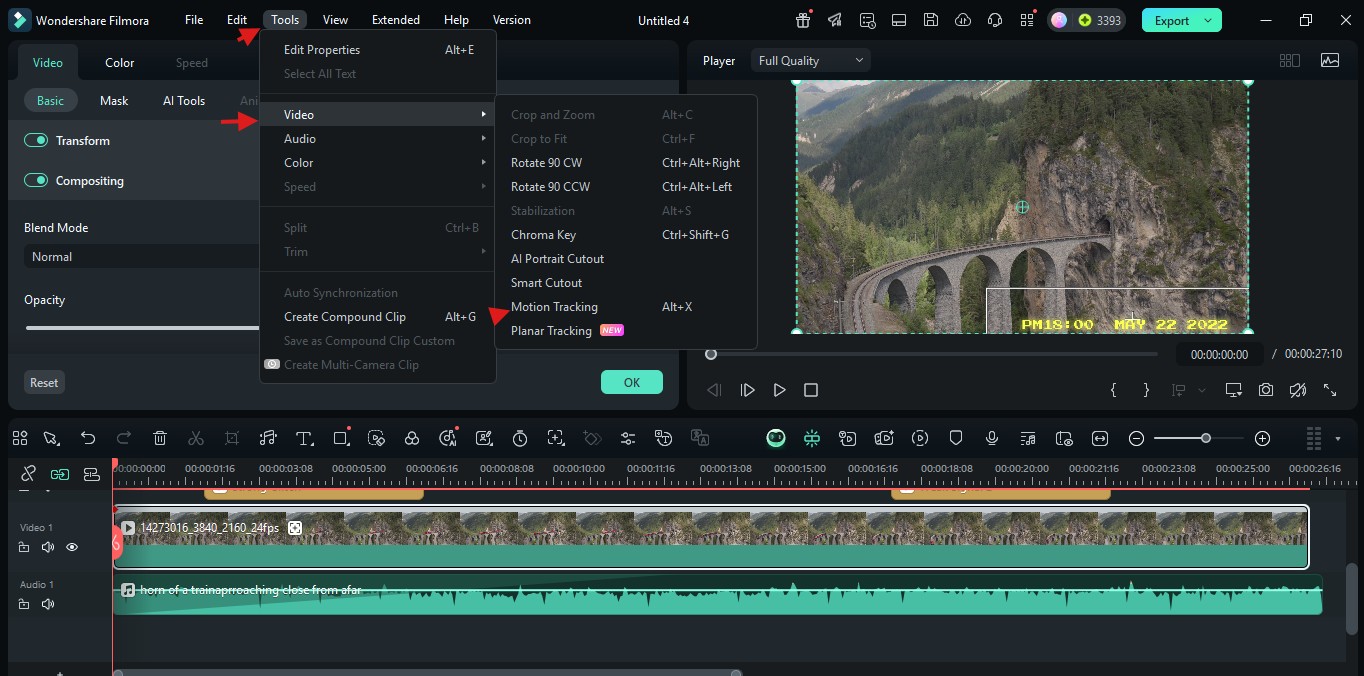
Task: Click the Redo icon in timeline toolbar
Action: 124,438
